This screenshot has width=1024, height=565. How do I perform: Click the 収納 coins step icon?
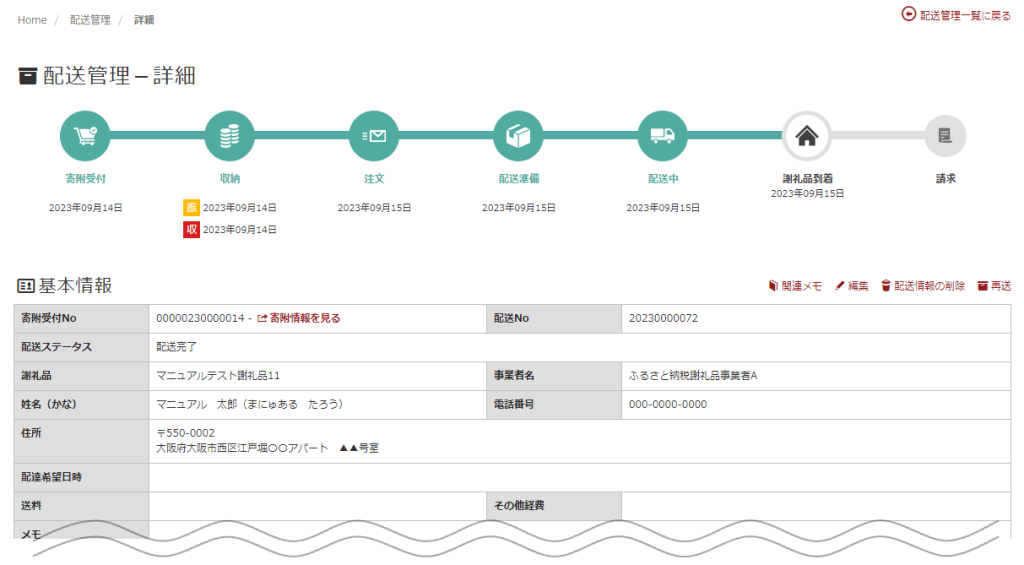point(229,136)
